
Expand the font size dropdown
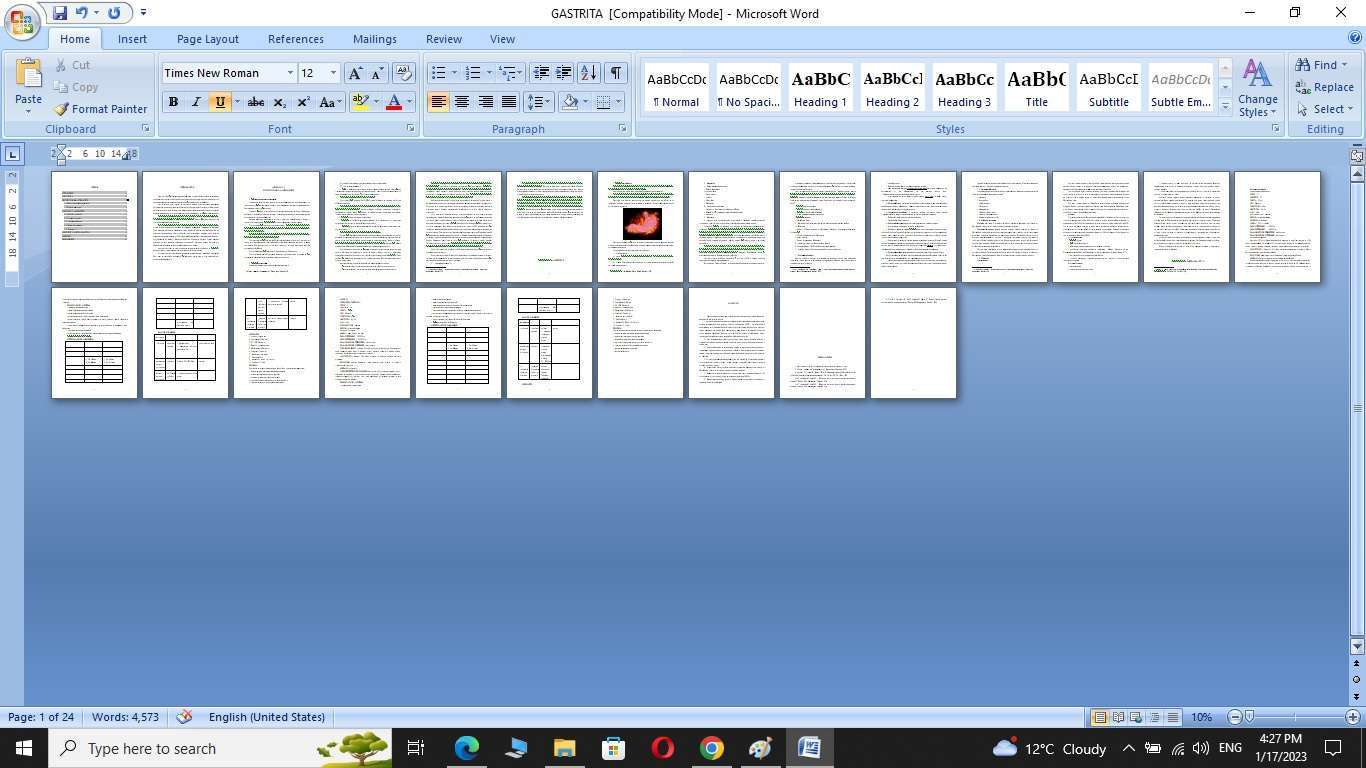(333, 73)
